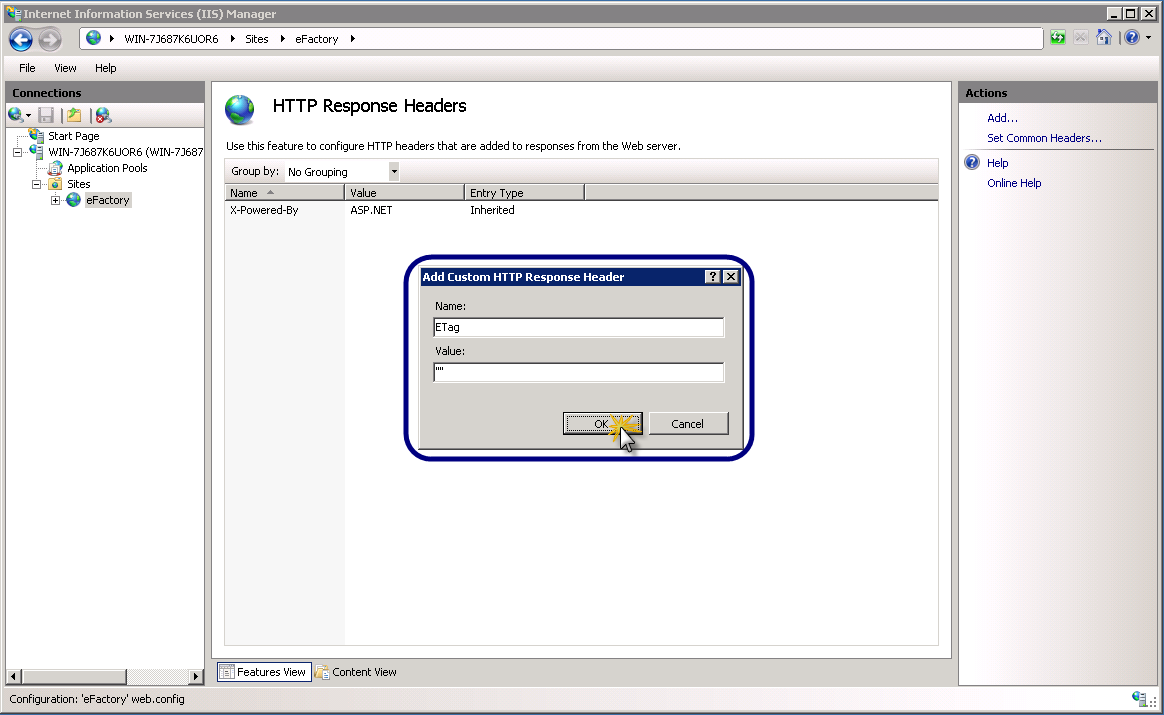Click the ASP.NET value cell
This screenshot has height=715, width=1164.
[x=371, y=210]
